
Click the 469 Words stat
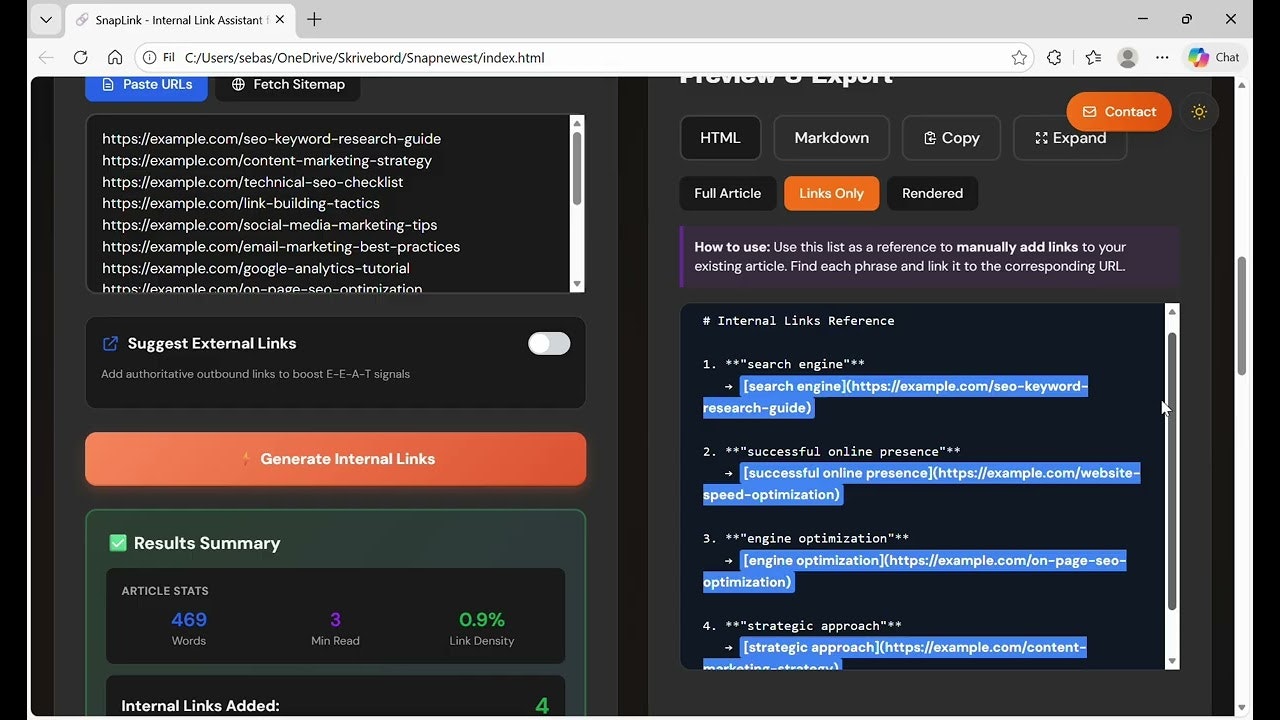(189, 628)
